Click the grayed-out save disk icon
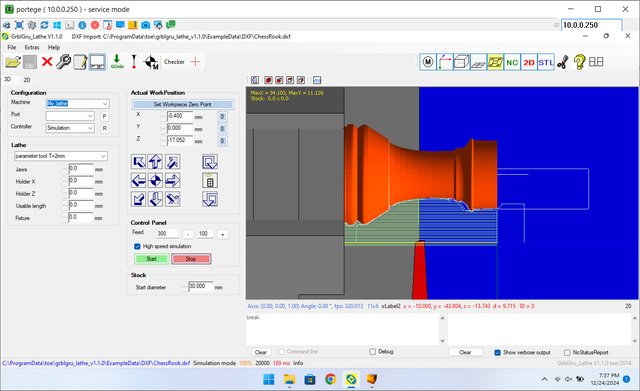The width and height of the screenshot is (640, 391). [30, 62]
